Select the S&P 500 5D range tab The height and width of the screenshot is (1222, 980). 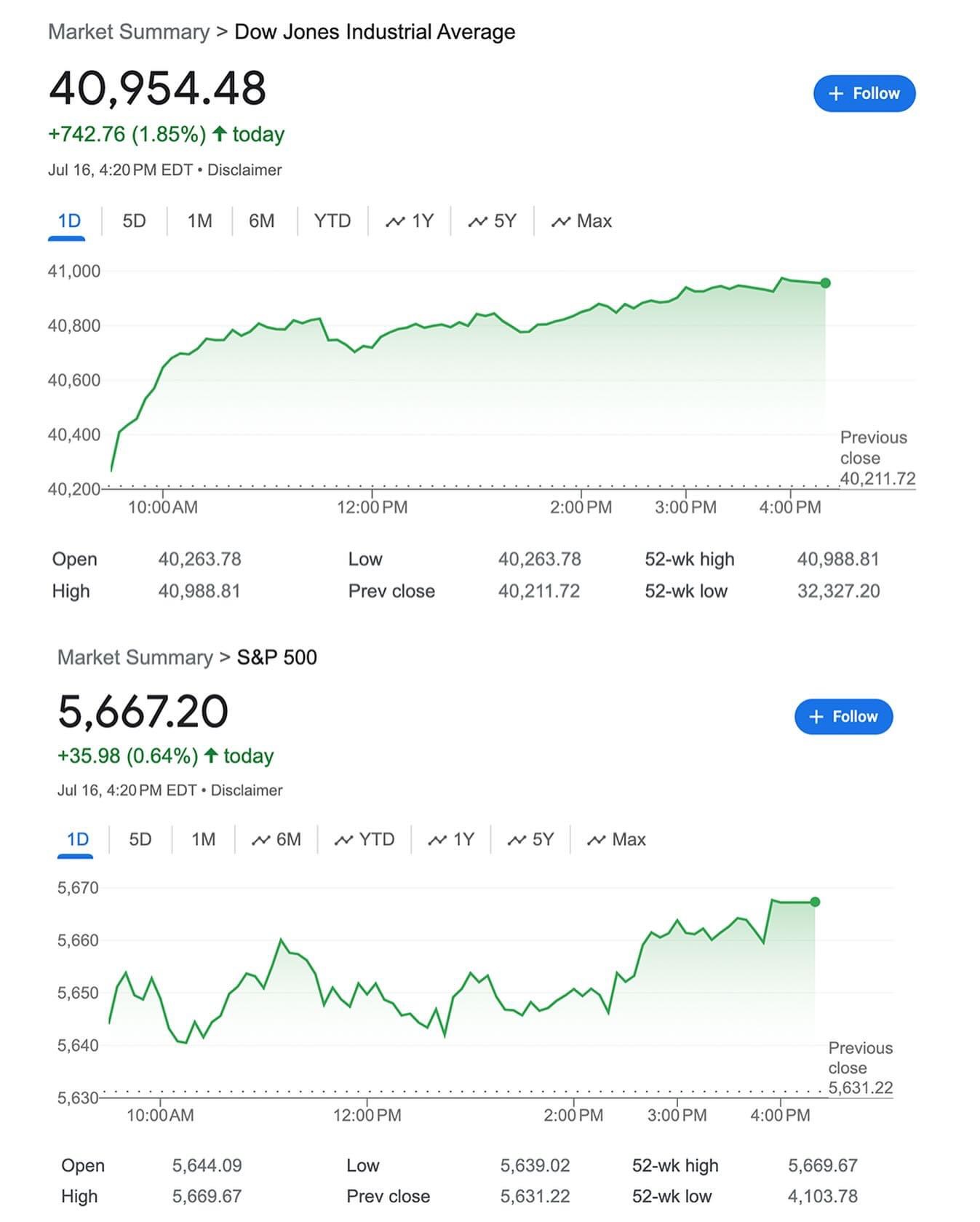click(x=140, y=839)
